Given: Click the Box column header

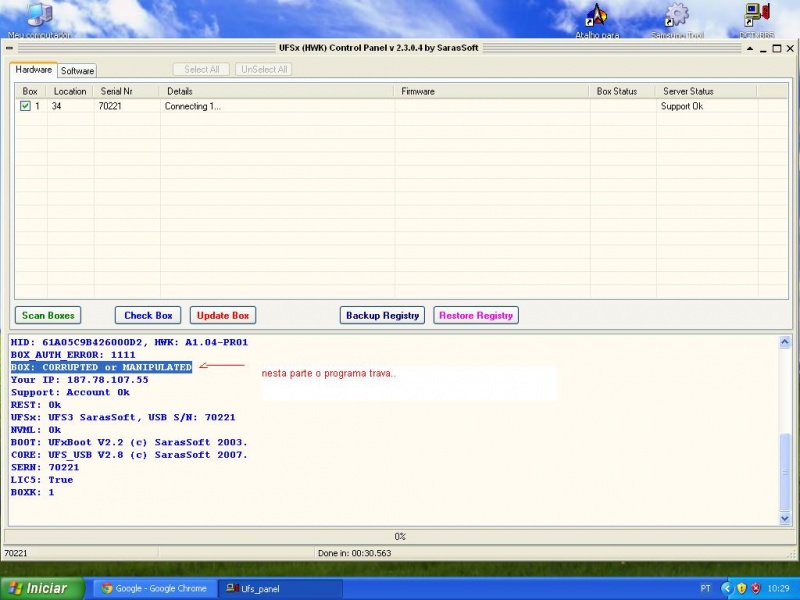Looking at the screenshot, I should 31,91.
